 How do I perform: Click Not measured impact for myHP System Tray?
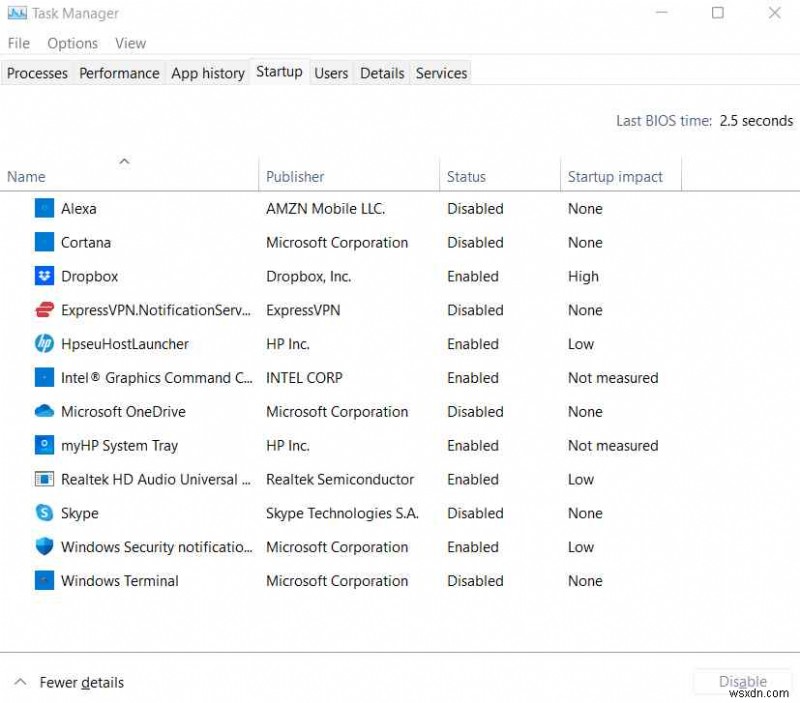[x=613, y=445]
